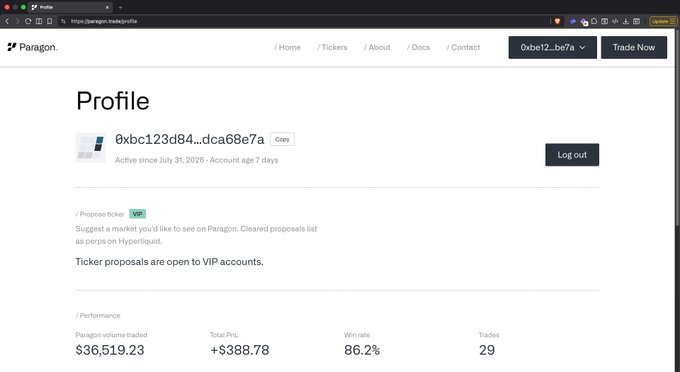Copy the wallet address with Copy button
Screen dimensions: 680x372
[282, 139]
